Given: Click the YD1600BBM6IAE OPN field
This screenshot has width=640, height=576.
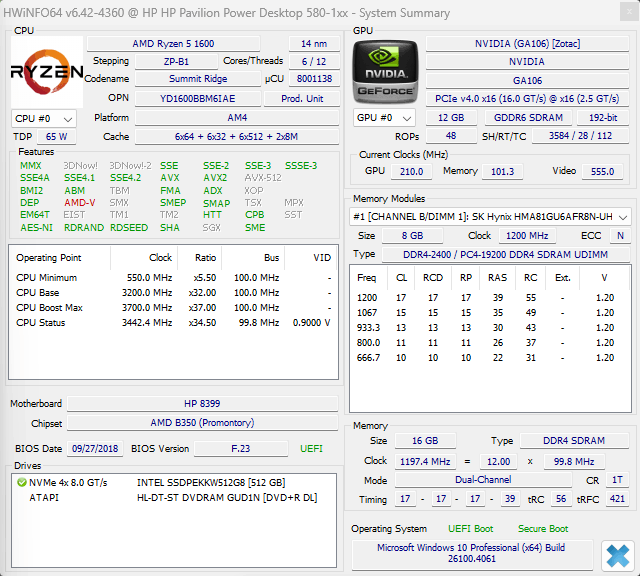Looking at the screenshot, I should click(x=198, y=99).
